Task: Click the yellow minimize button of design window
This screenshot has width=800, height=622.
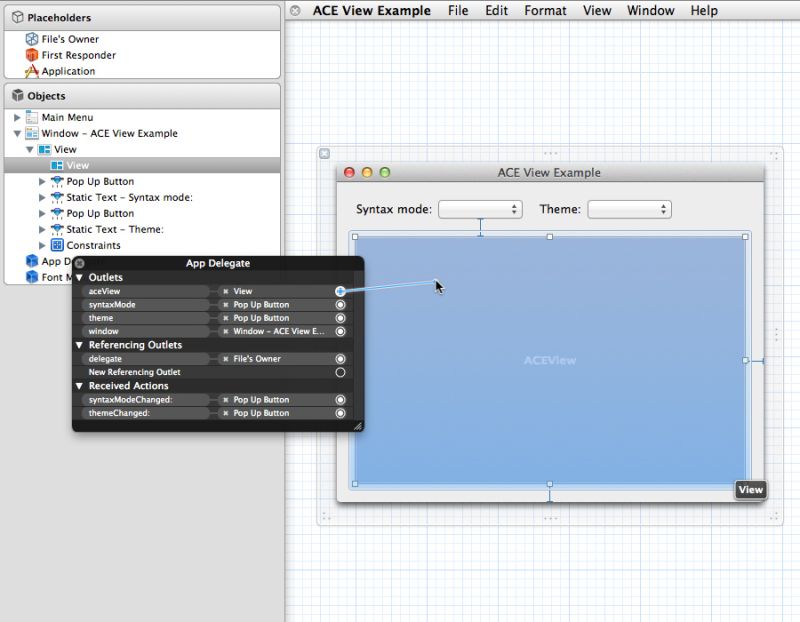Action: [x=367, y=172]
